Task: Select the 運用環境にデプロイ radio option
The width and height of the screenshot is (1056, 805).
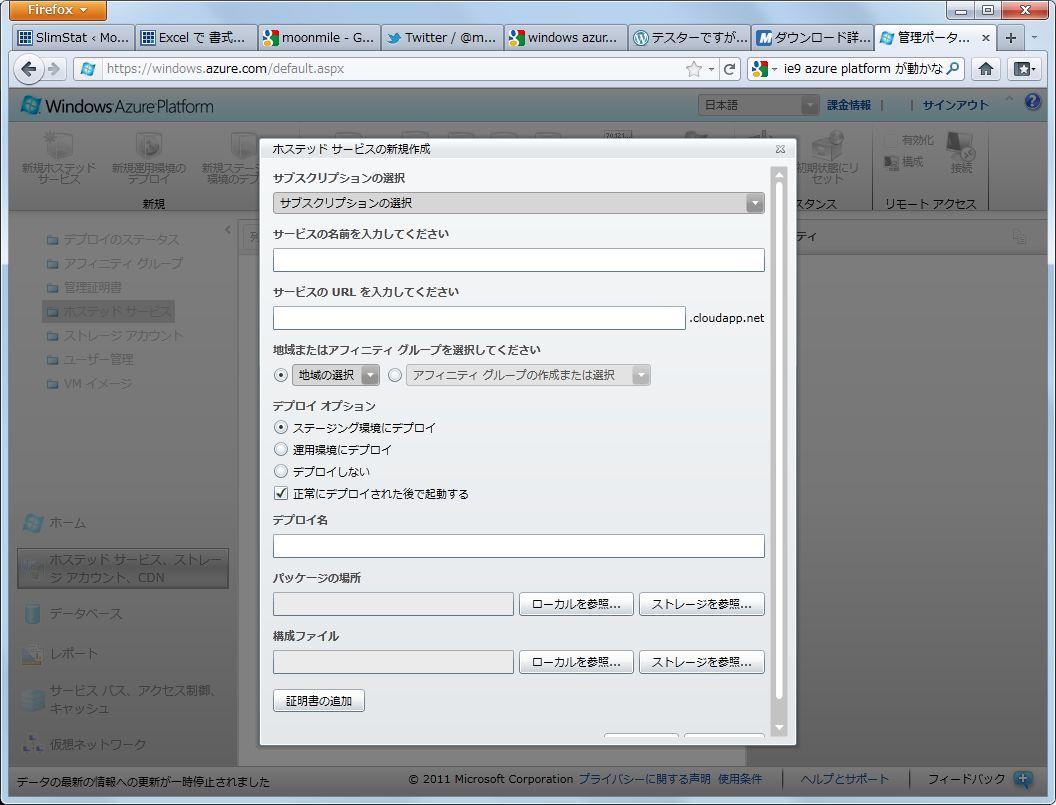Action: point(281,449)
